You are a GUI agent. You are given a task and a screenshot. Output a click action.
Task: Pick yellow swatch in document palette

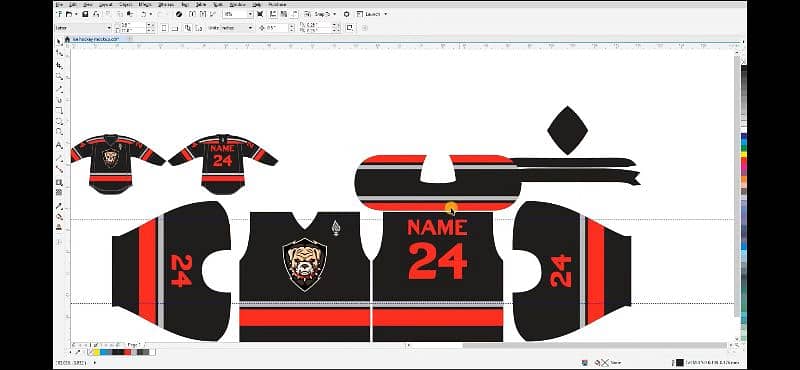click(97, 352)
